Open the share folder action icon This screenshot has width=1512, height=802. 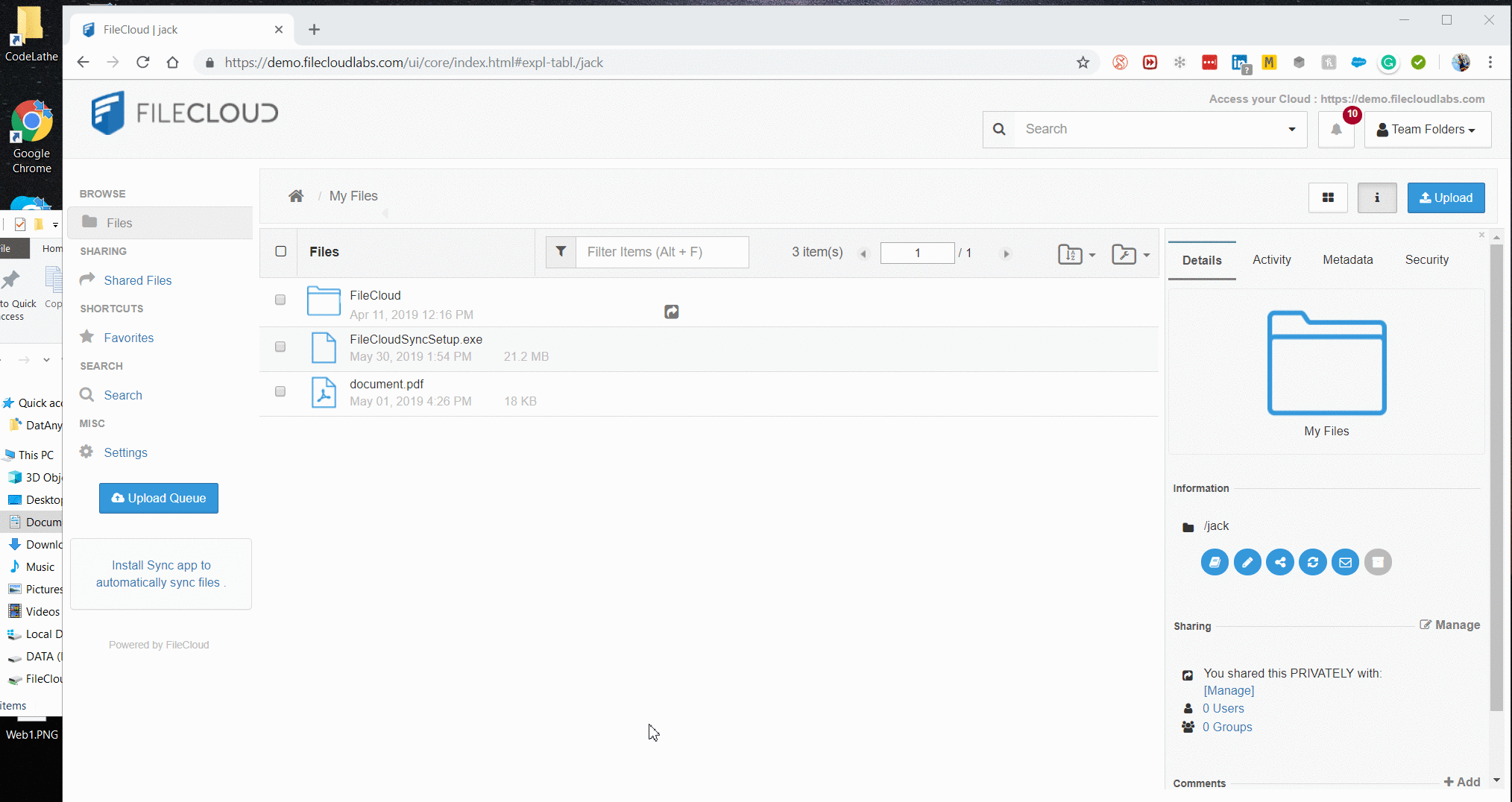click(1280, 562)
